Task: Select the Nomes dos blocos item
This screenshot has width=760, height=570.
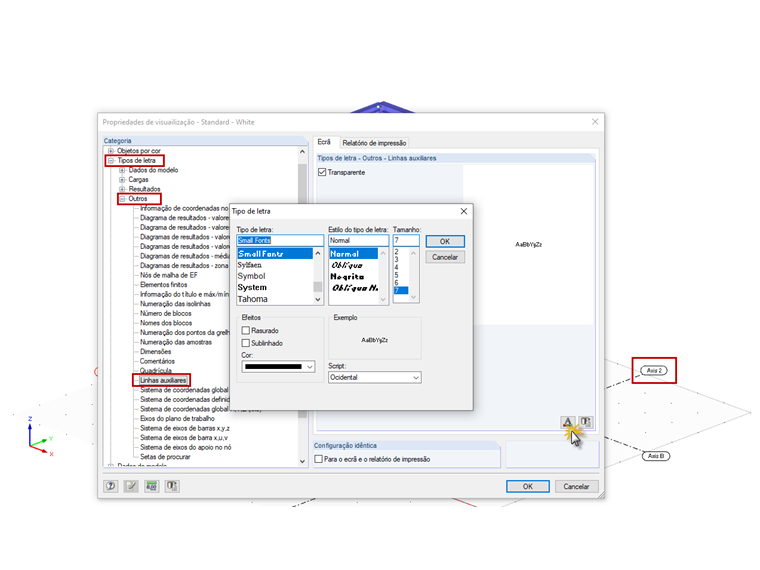Action: click(166, 323)
